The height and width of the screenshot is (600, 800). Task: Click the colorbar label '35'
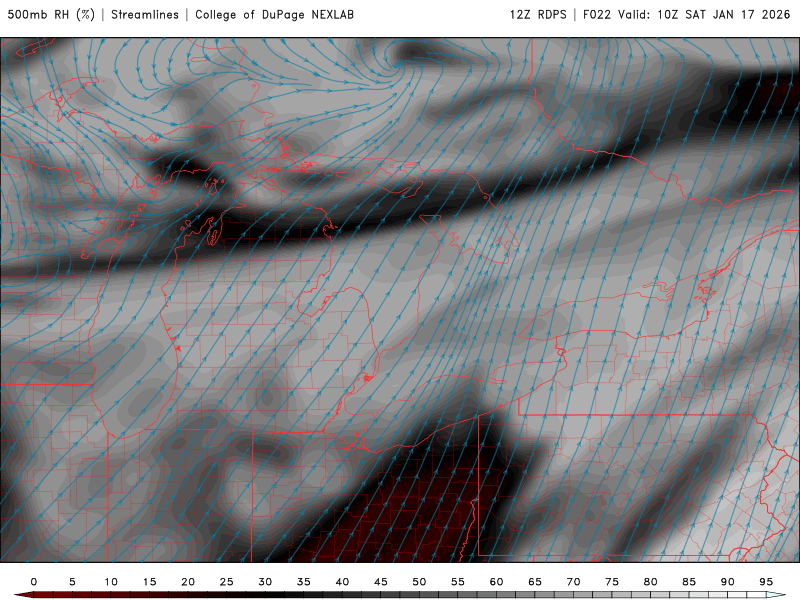[x=304, y=582]
